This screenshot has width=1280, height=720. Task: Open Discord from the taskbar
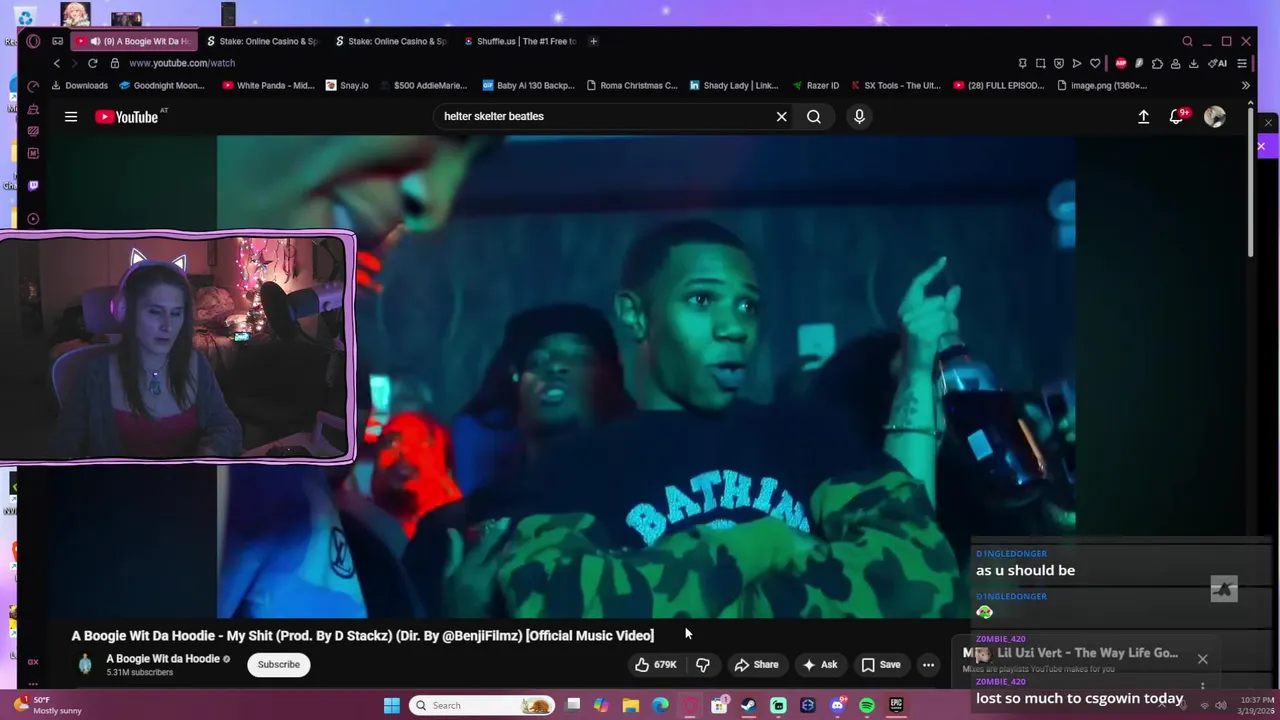click(x=837, y=706)
